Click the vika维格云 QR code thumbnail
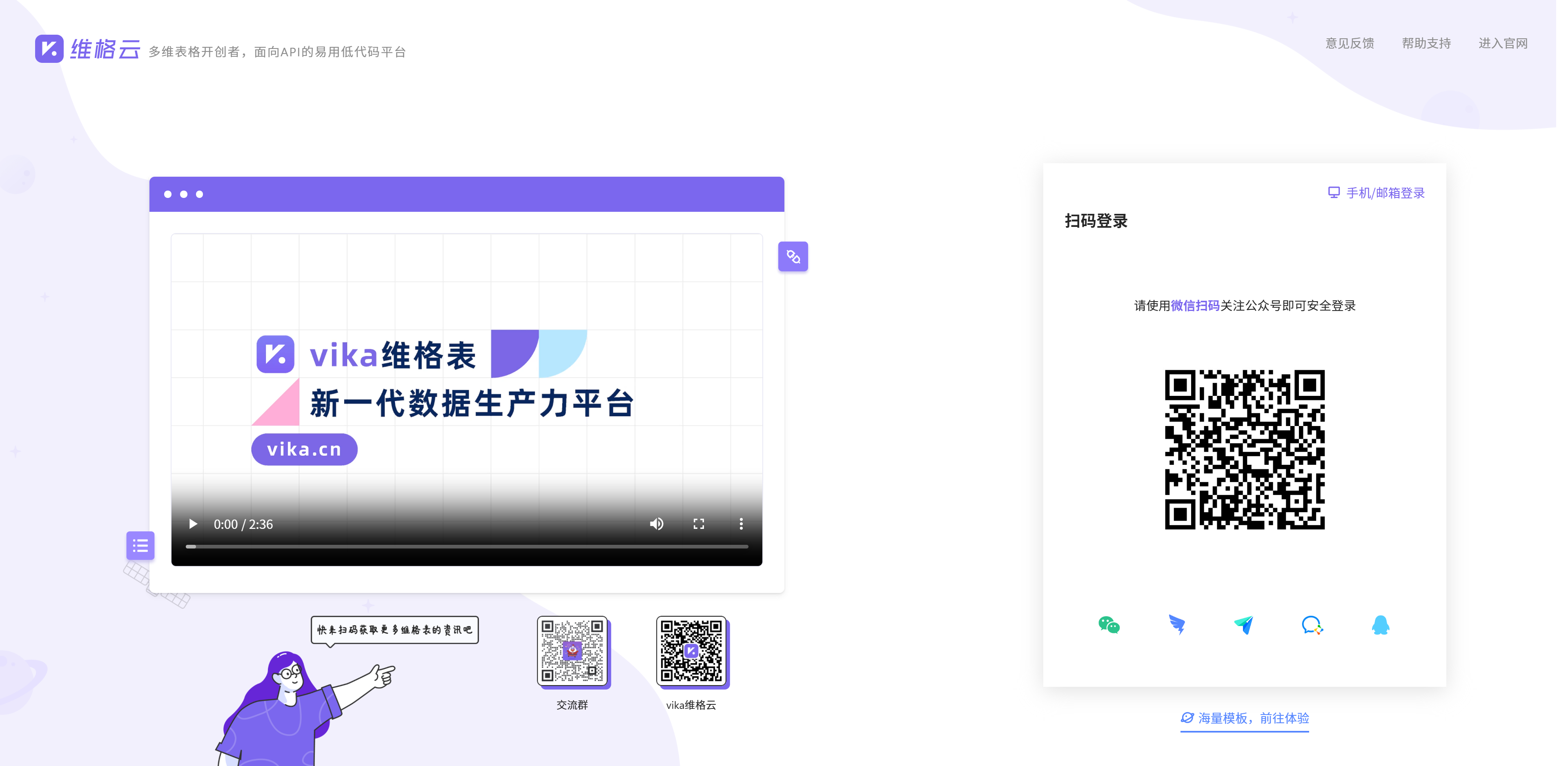 click(x=691, y=651)
